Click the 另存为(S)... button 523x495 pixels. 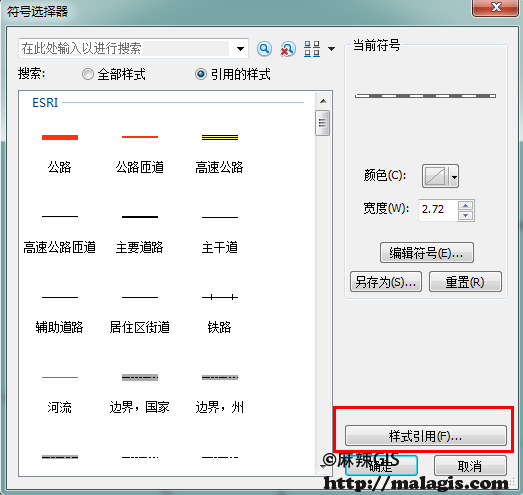coord(386,282)
